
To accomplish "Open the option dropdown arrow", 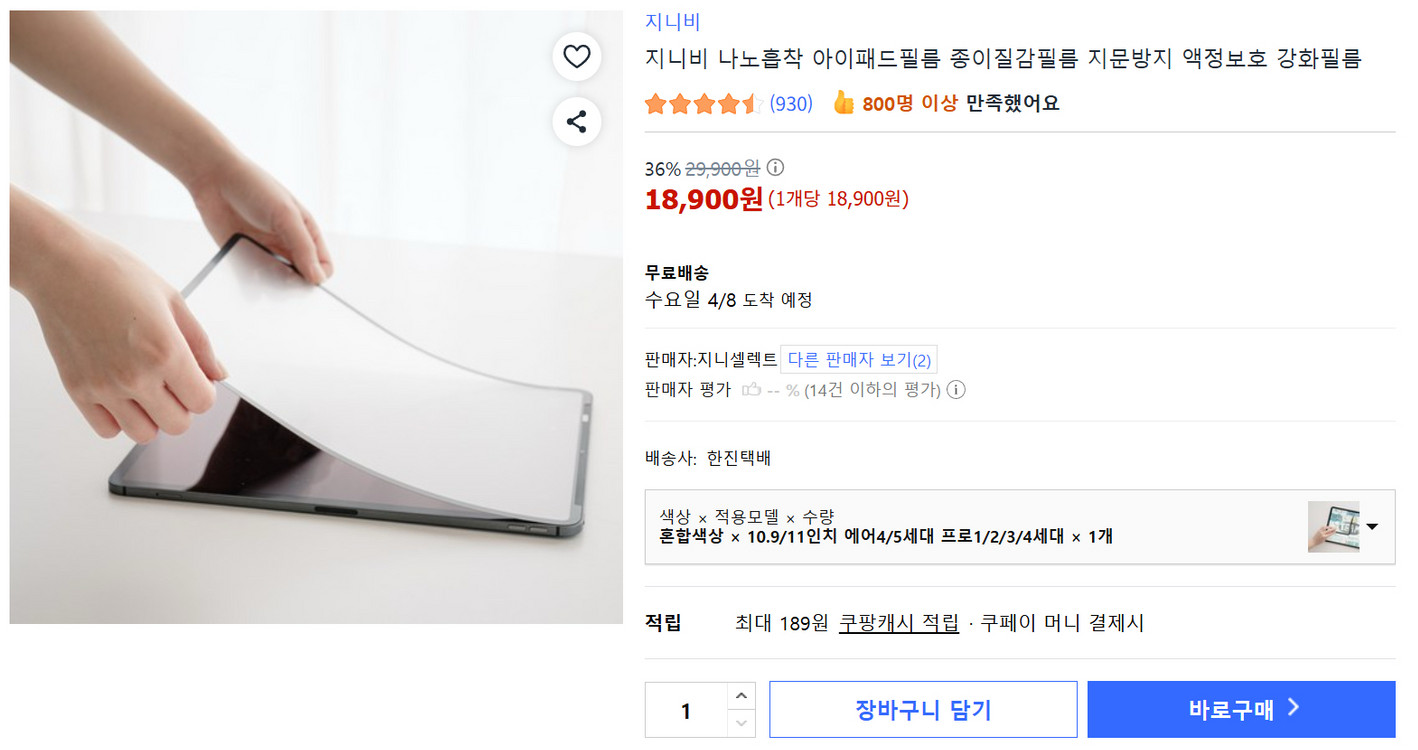I will click(1375, 525).
